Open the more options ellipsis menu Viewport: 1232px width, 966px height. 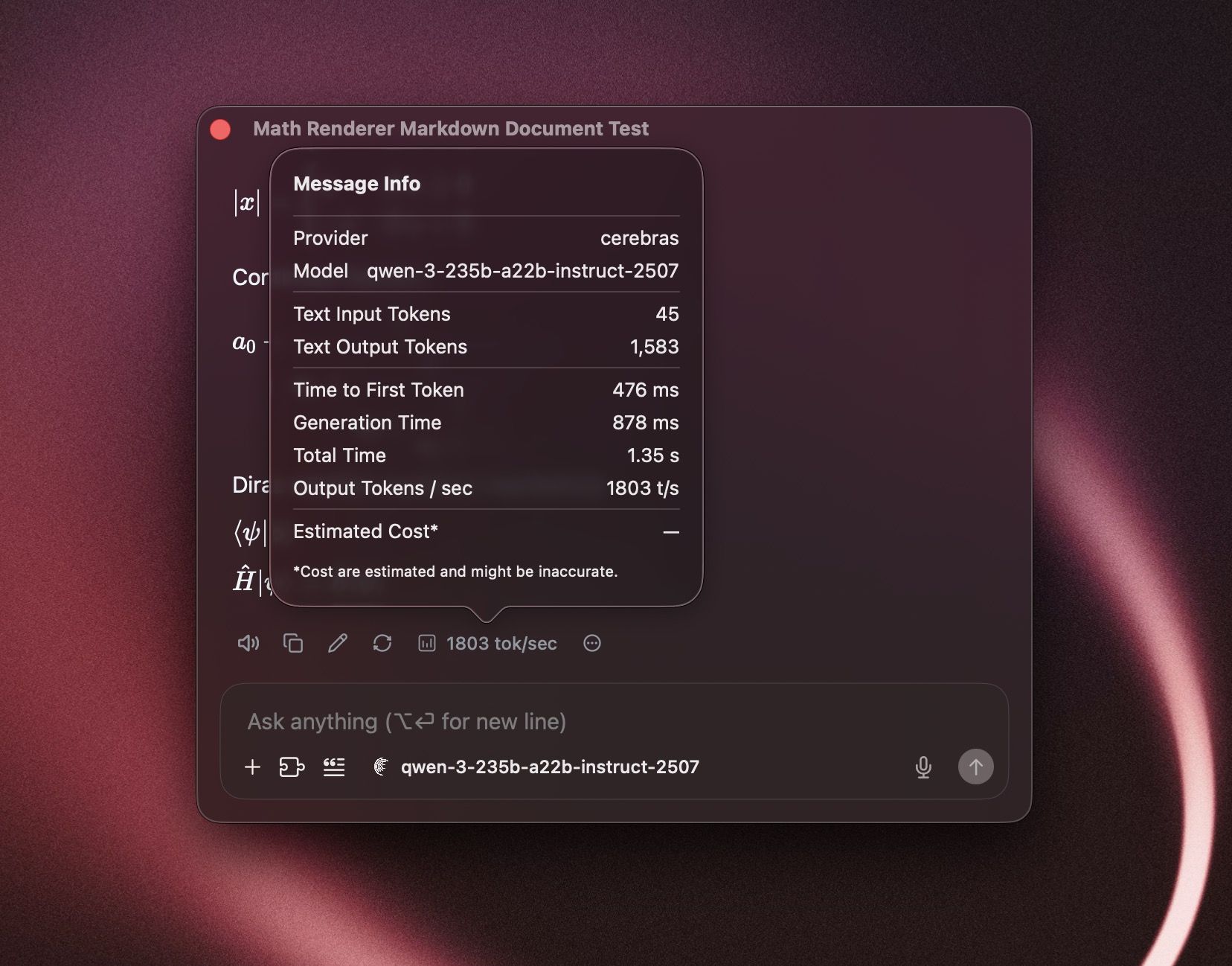(591, 643)
